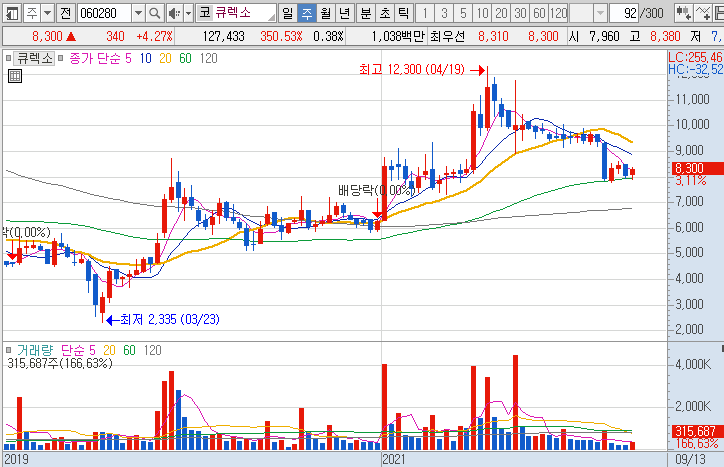Select the magenta 5 moving average legend
The width and height of the screenshot is (724, 467).
[128, 58]
